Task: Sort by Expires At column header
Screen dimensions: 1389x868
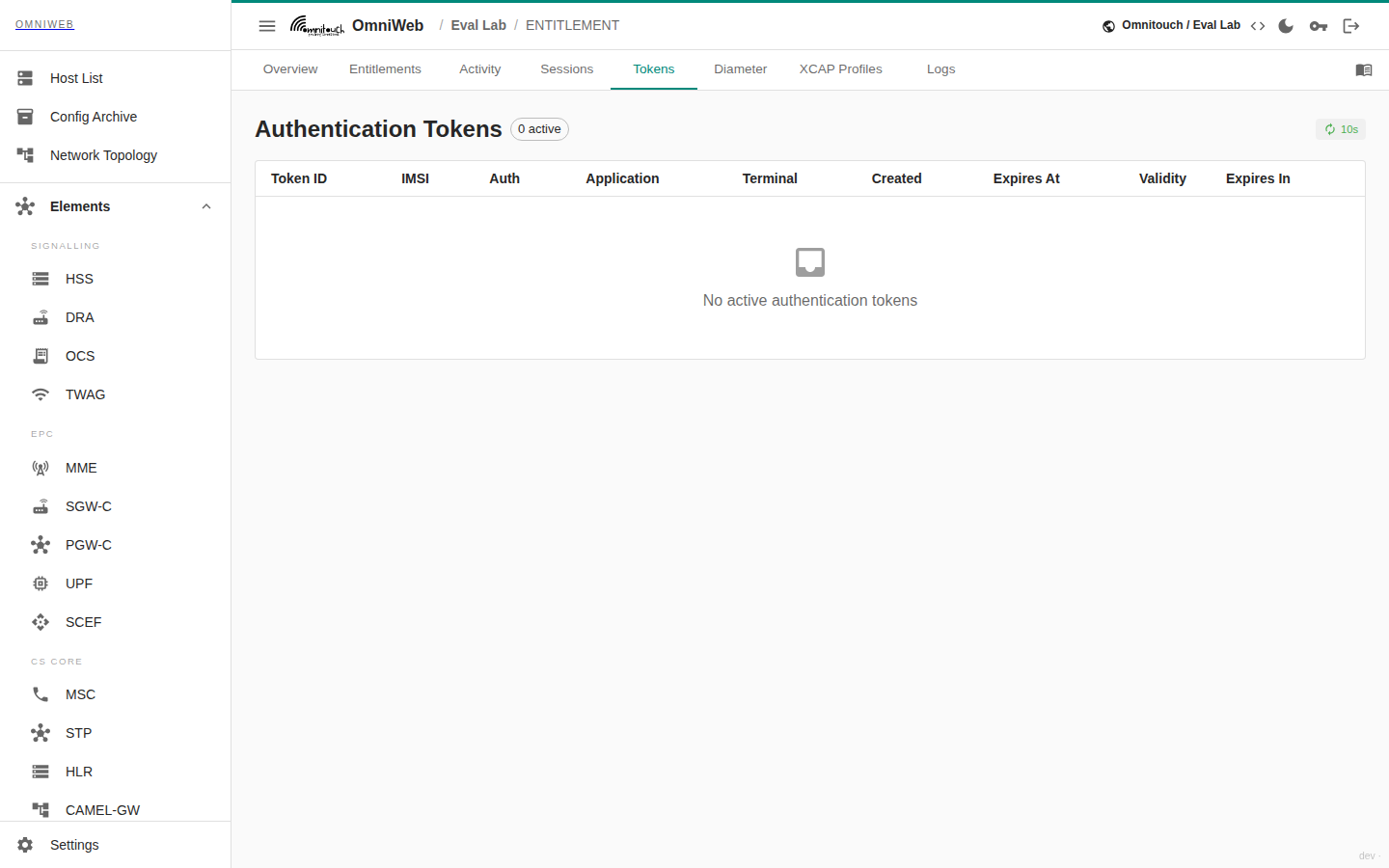Action: tap(1026, 179)
